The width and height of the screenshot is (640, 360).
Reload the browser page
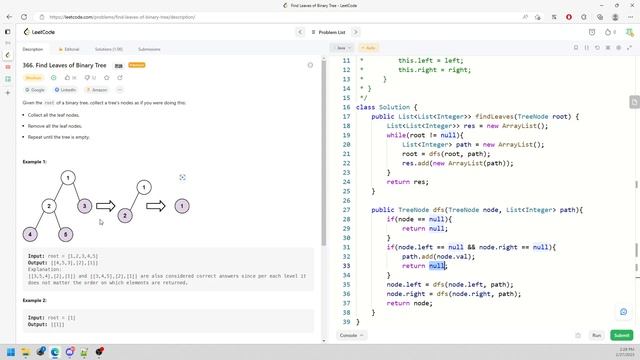coord(24,17)
